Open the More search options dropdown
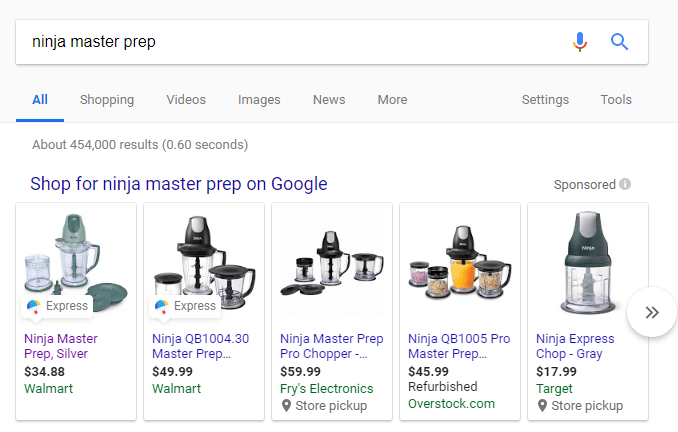 point(392,100)
